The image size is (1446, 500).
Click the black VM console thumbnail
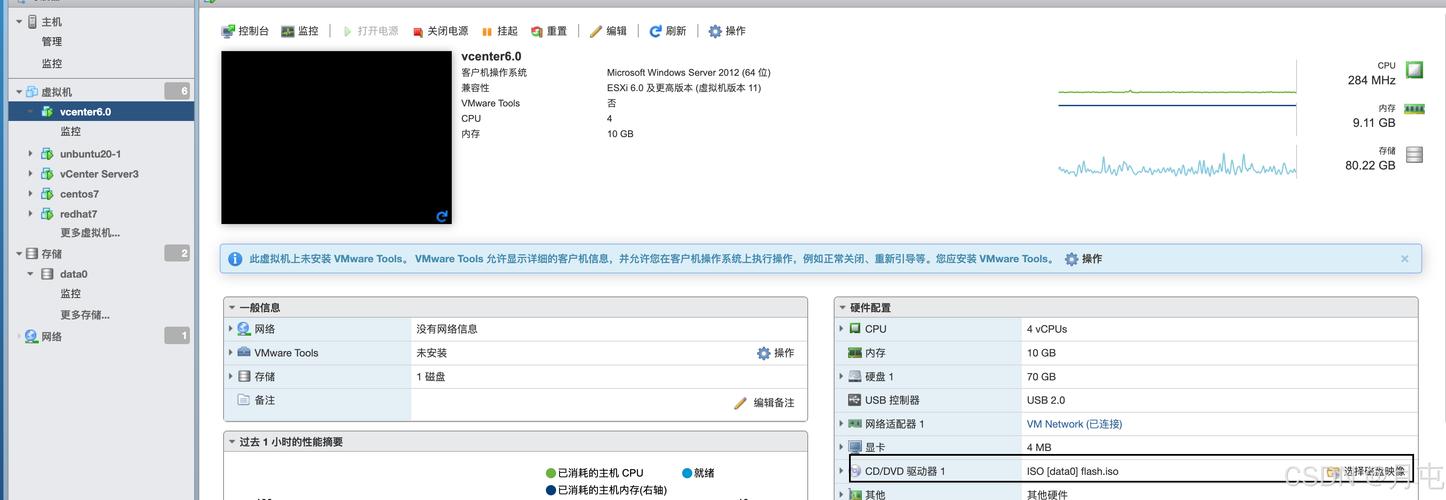click(x=336, y=138)
